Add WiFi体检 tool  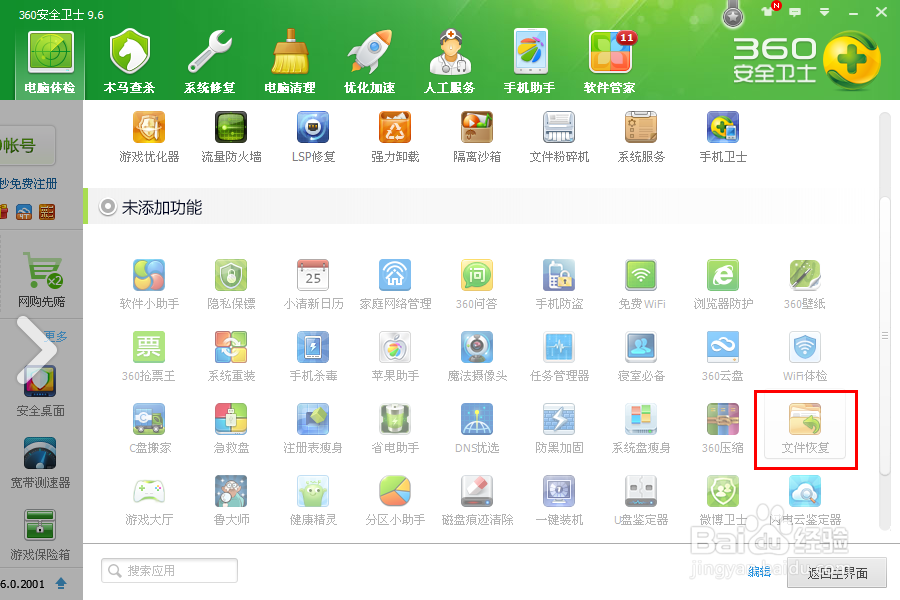805,357
